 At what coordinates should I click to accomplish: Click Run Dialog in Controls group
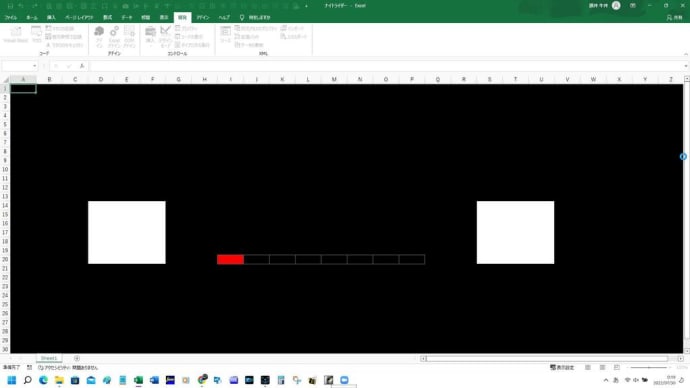(192, 45)
